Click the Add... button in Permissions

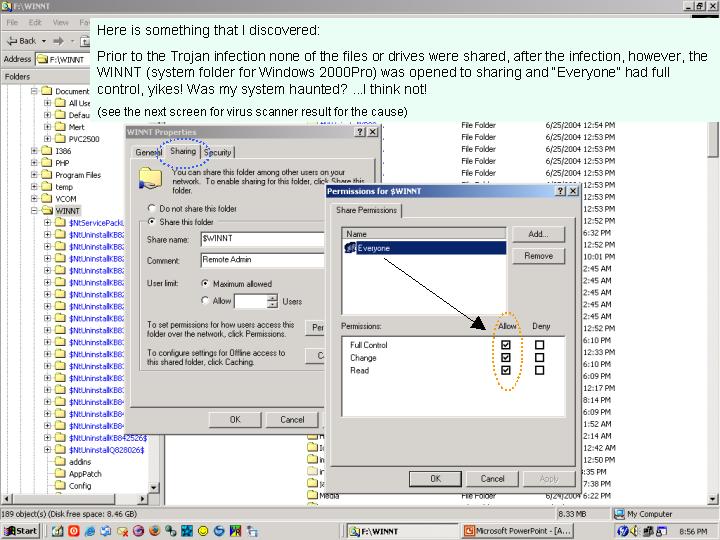click(x=538, y=234)
